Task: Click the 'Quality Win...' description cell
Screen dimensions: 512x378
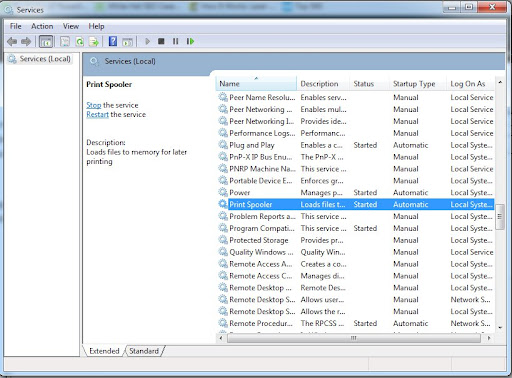Action: (x=323, y=252)
